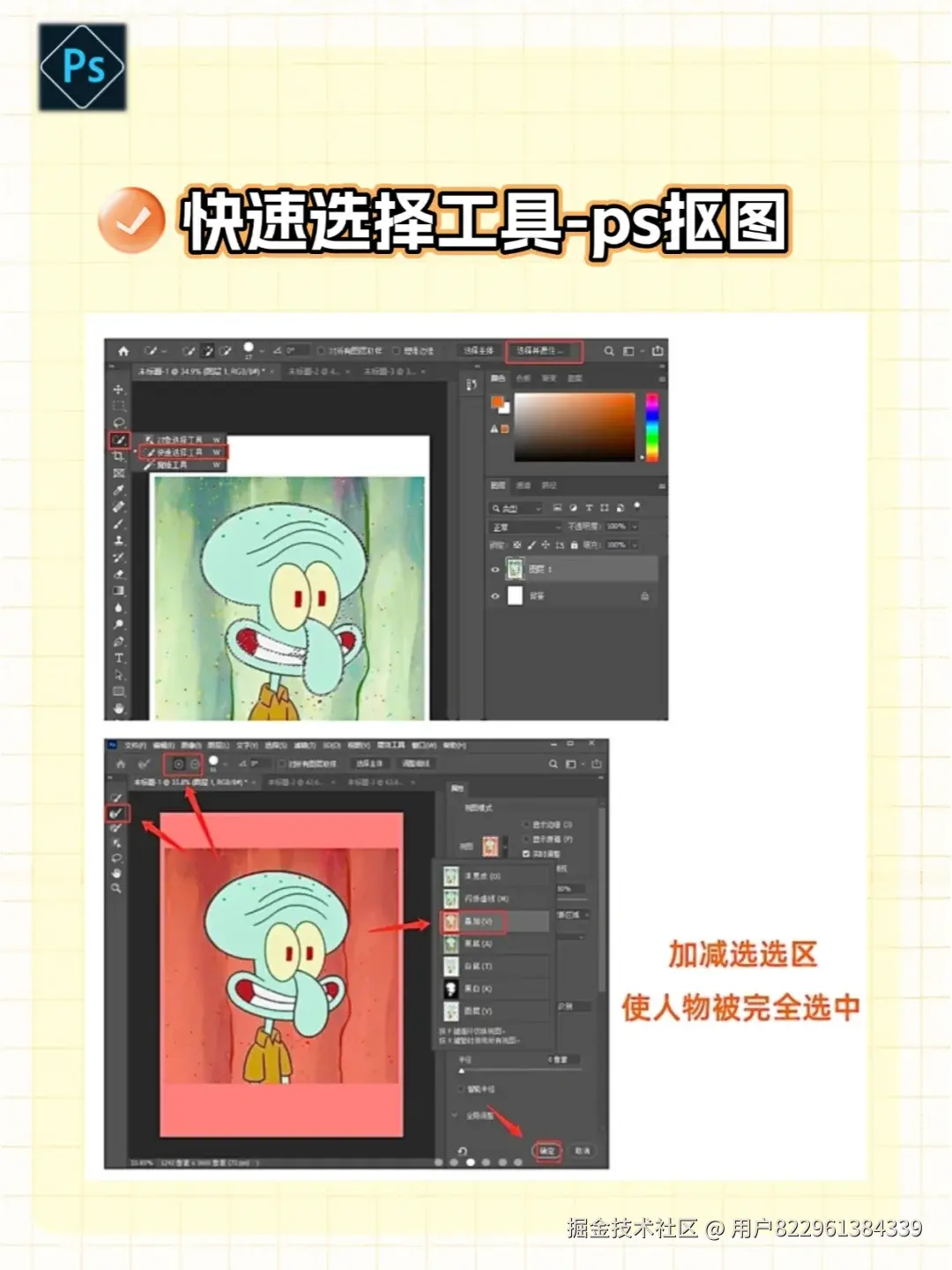Hide the 图层 1 layer visibility eye
952x1270 pixels.
tap(495, 569)
